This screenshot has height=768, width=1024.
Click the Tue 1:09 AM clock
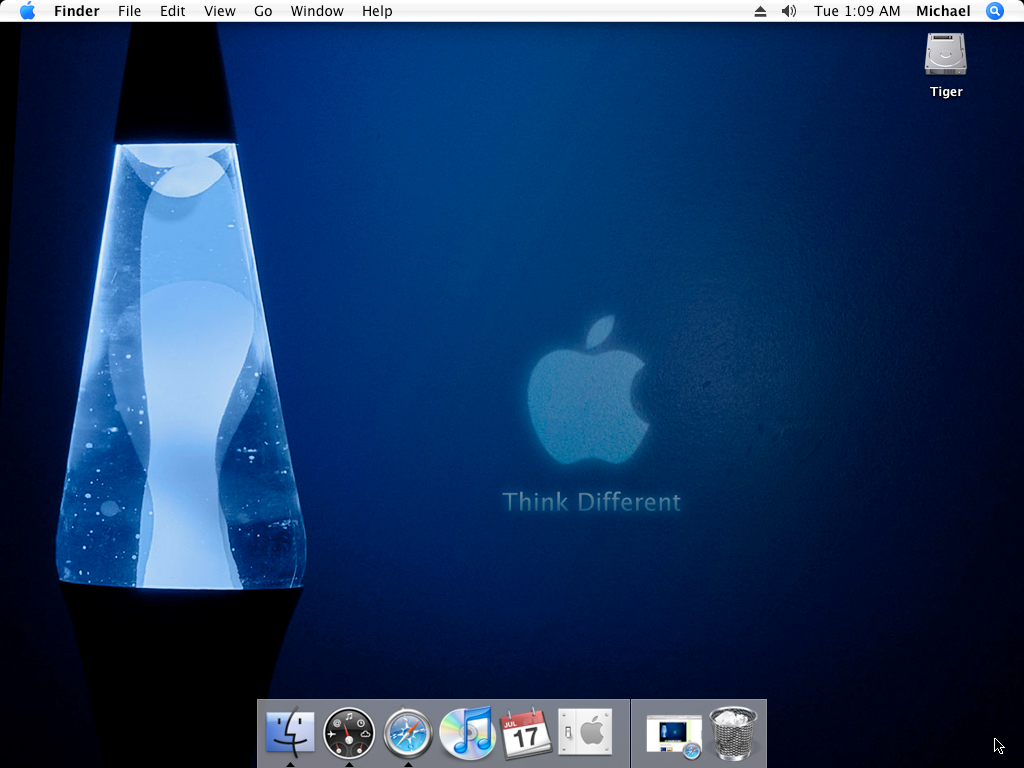point(857,11)
